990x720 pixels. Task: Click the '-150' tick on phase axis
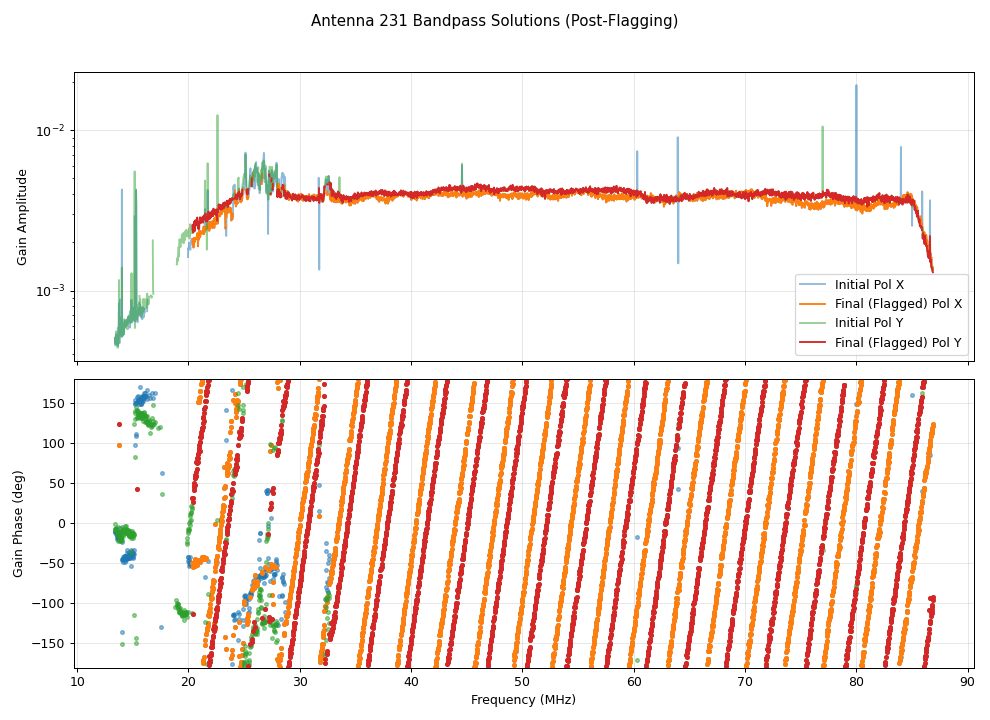coord(52,643)
